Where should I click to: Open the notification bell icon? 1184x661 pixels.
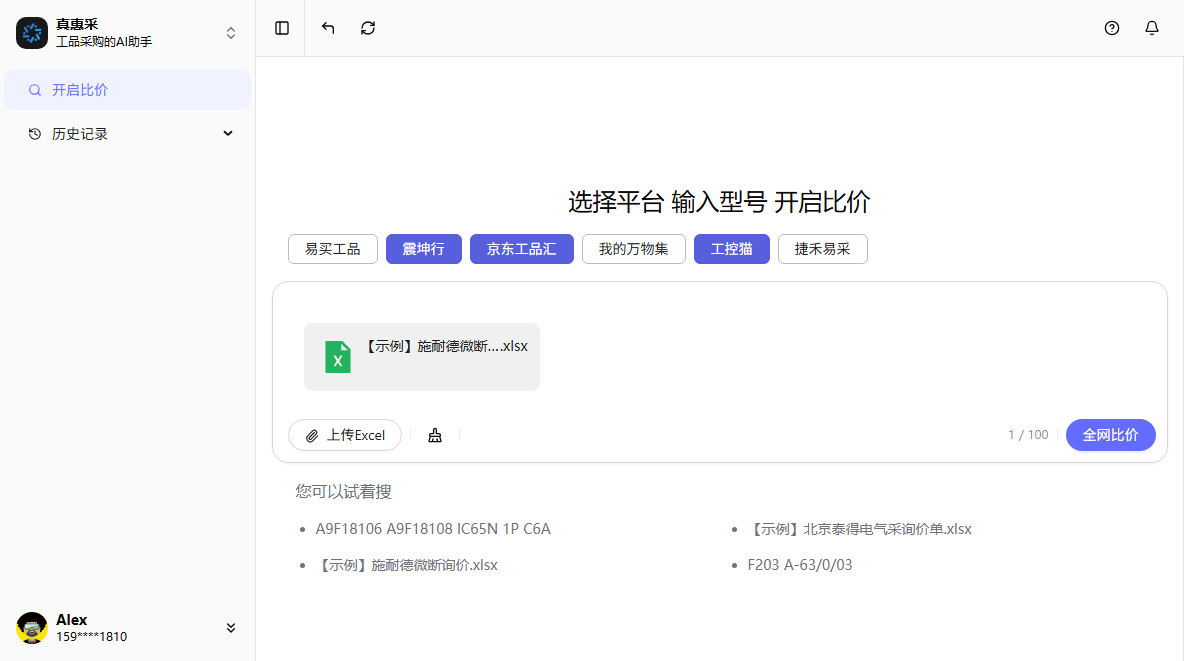tap(1151, 28)
